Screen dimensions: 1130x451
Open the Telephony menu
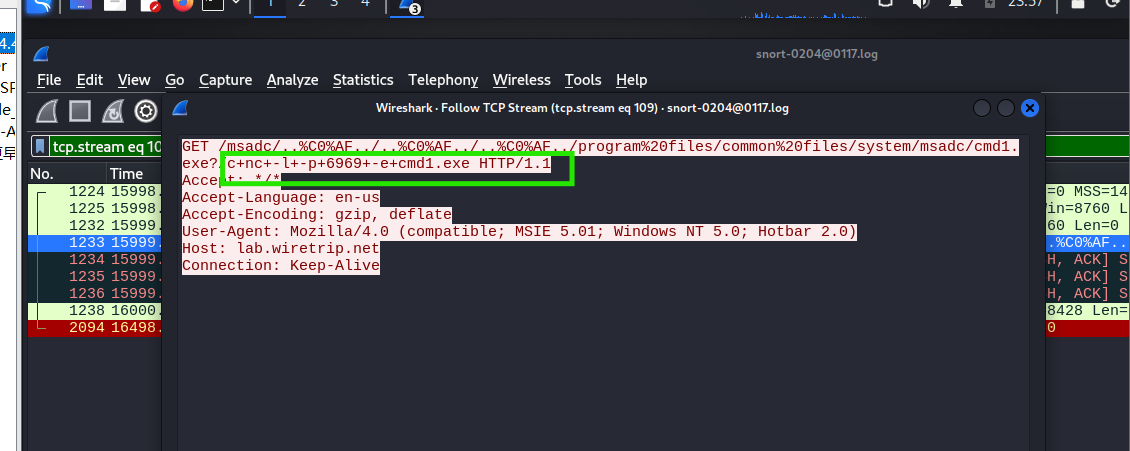point(443,80)
